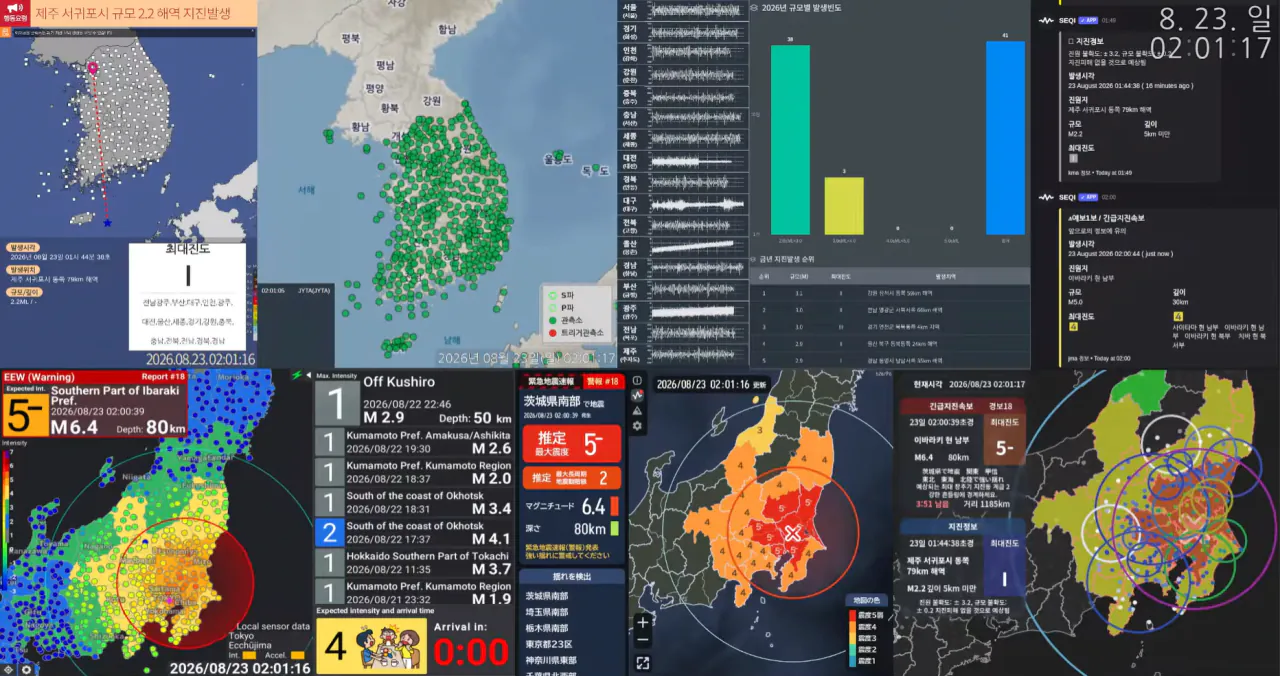Screen dimensions: 1280x676
Task: Zoom in with the plus button on Kanto map
Action: click(x=642, y=622)
